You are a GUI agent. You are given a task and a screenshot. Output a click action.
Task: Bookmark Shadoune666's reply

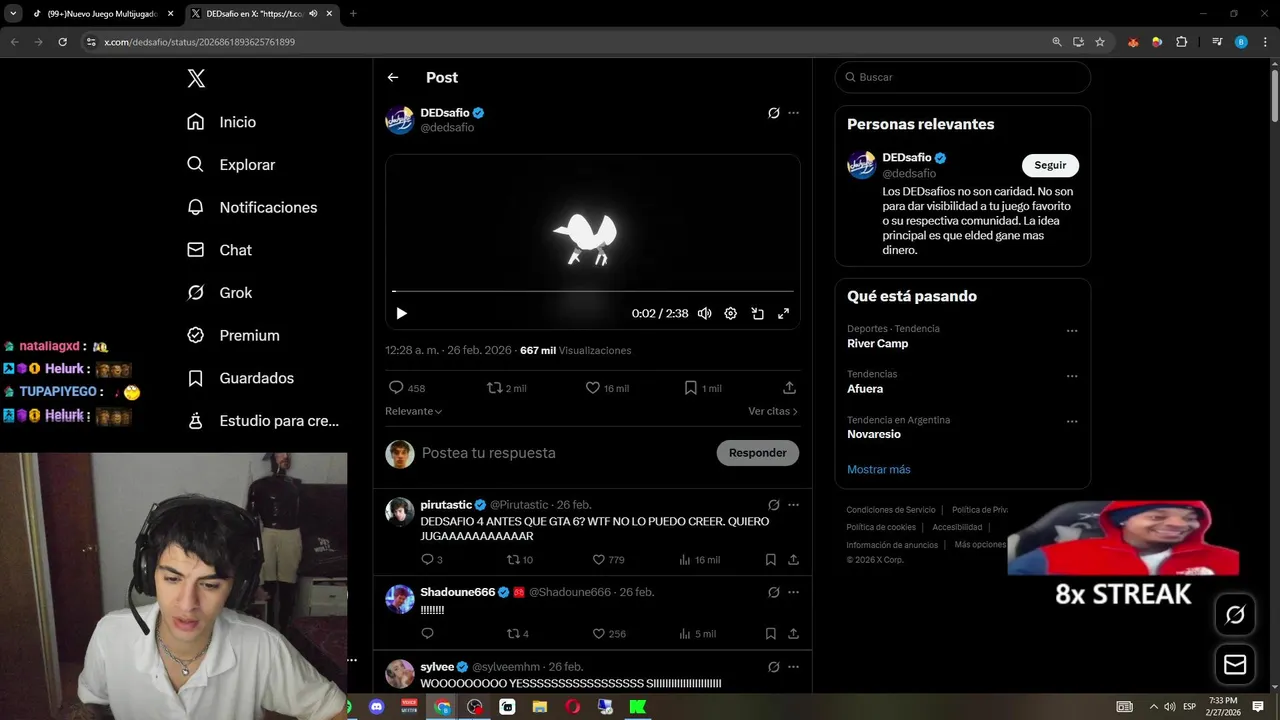pos(770,634)
